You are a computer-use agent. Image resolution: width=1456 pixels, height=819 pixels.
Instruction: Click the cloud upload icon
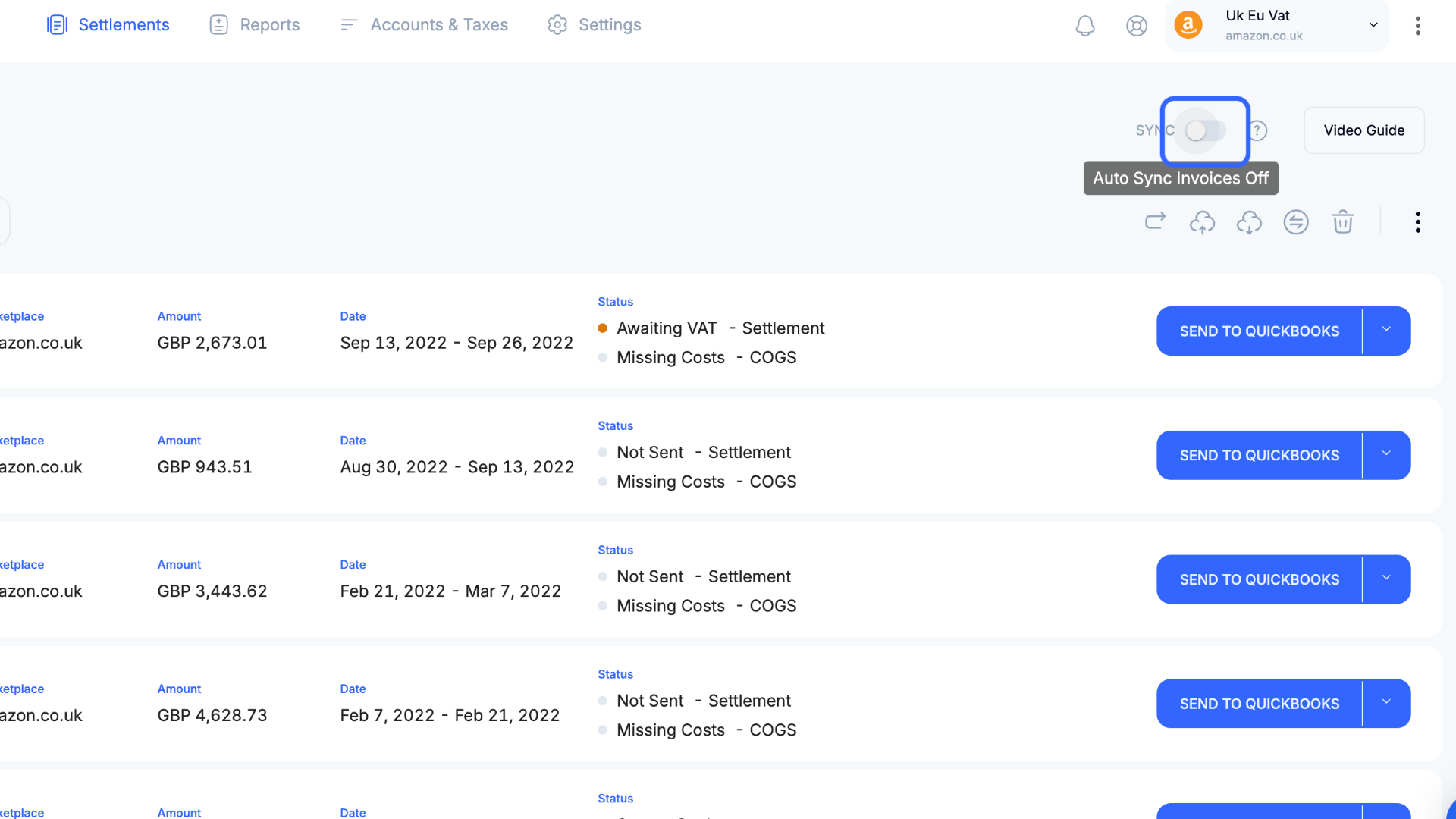[x=1202, y=221]
